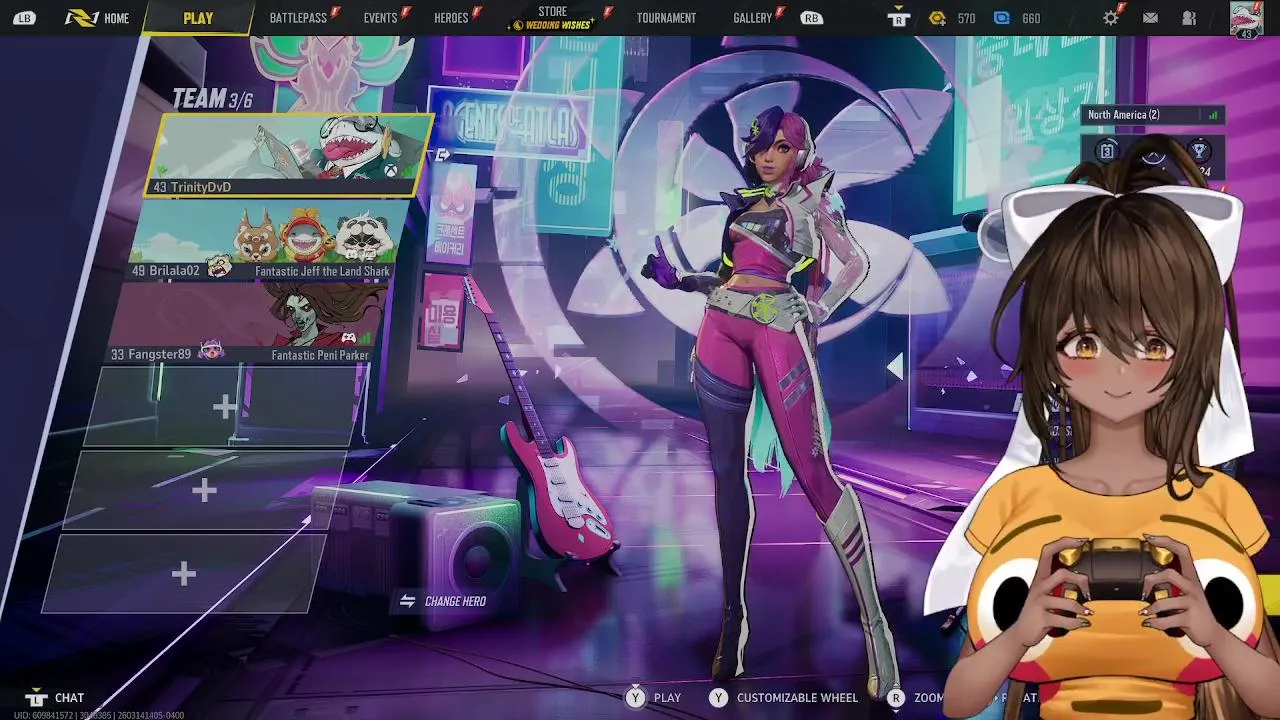Click the PLAY prompt at bottom
Image resolution: width=1280 pixels, height=720 pixels.
point(667,698)
